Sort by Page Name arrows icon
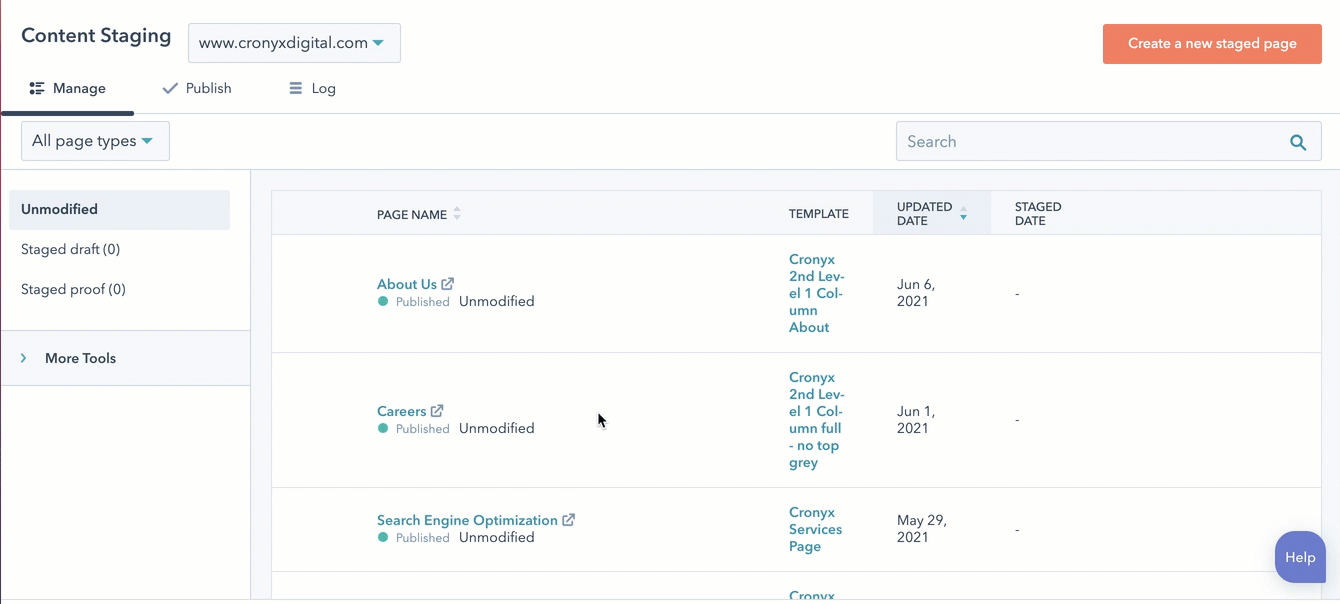 (457, 214)
